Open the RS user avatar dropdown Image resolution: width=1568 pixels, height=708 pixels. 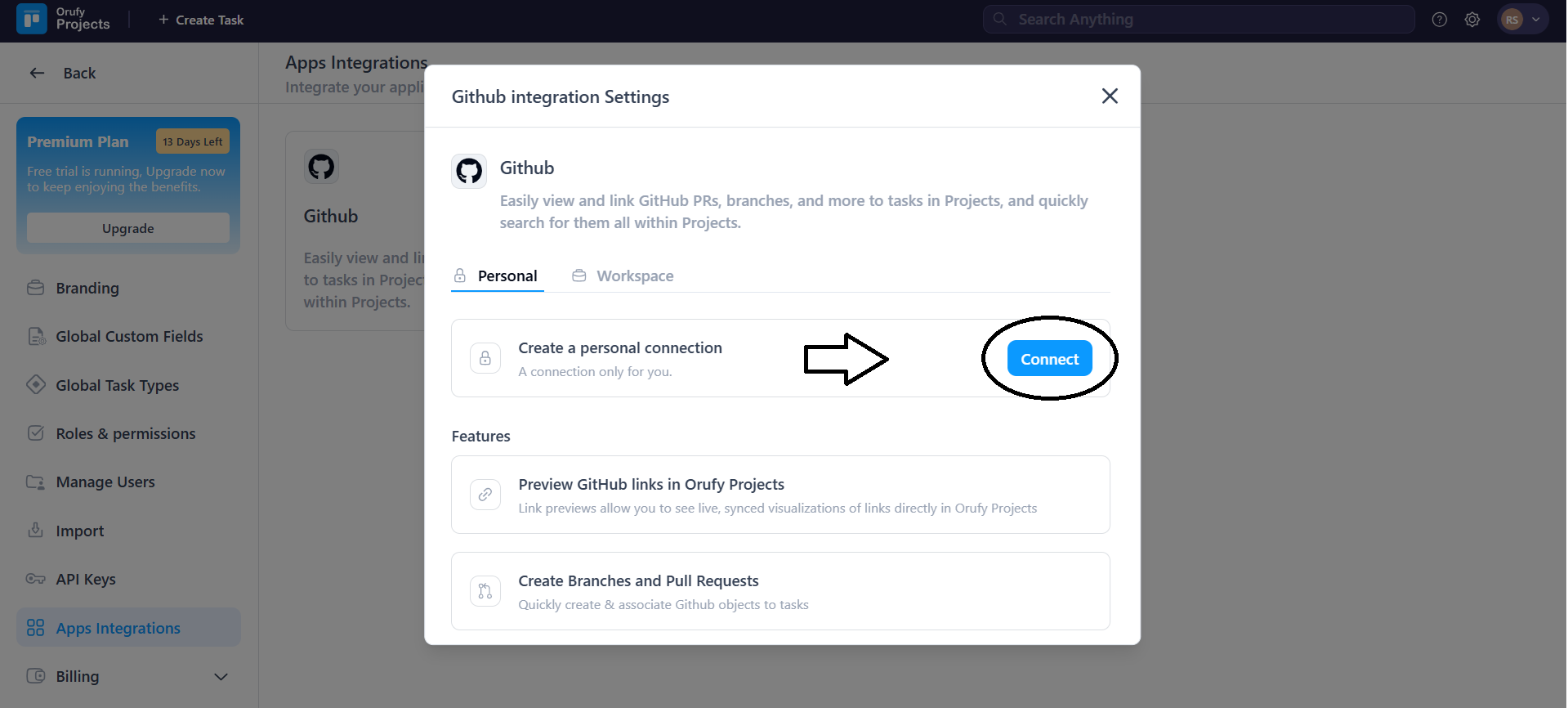(x=1521, y=20)
